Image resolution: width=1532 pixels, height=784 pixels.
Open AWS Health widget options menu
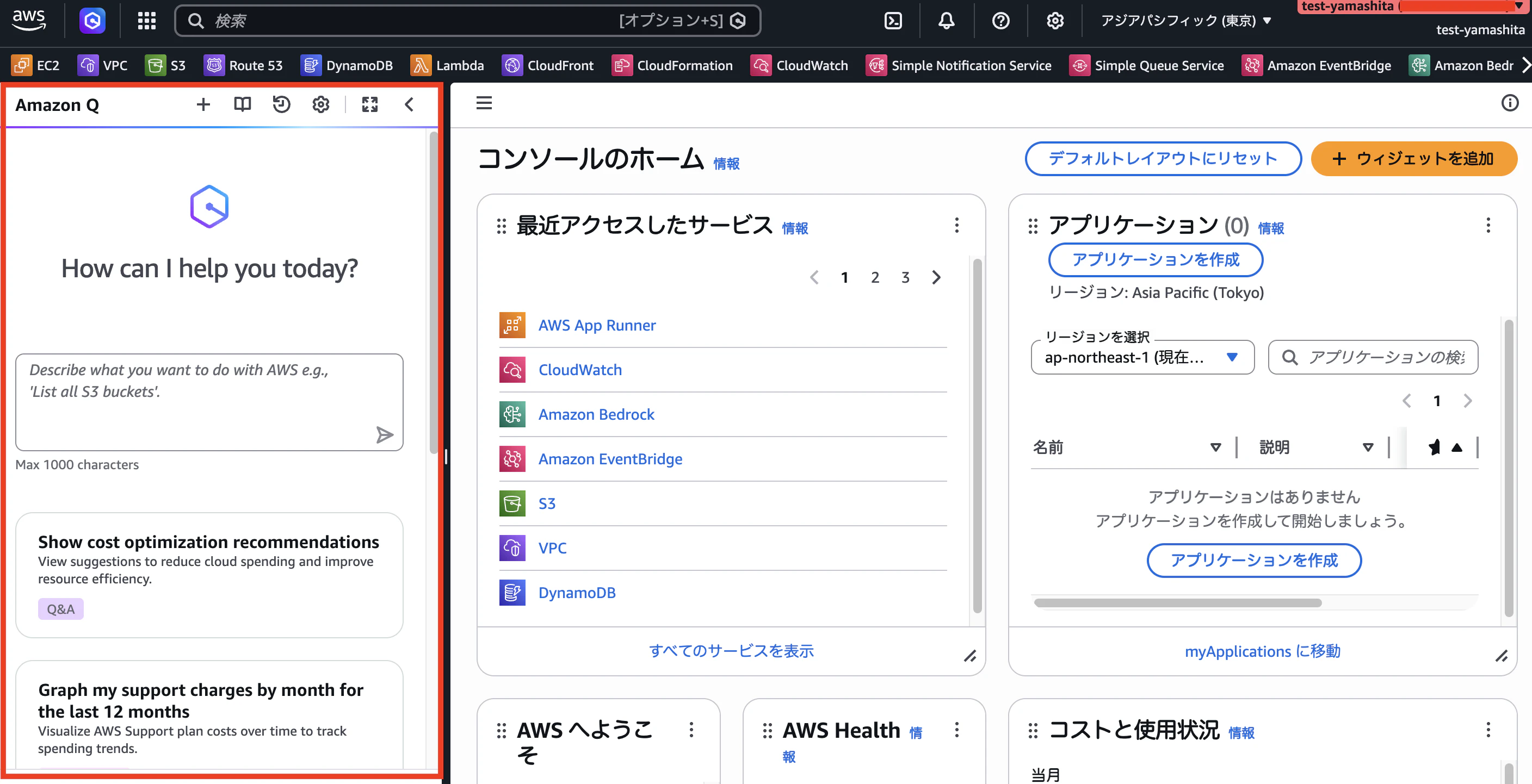click(956, 730)
